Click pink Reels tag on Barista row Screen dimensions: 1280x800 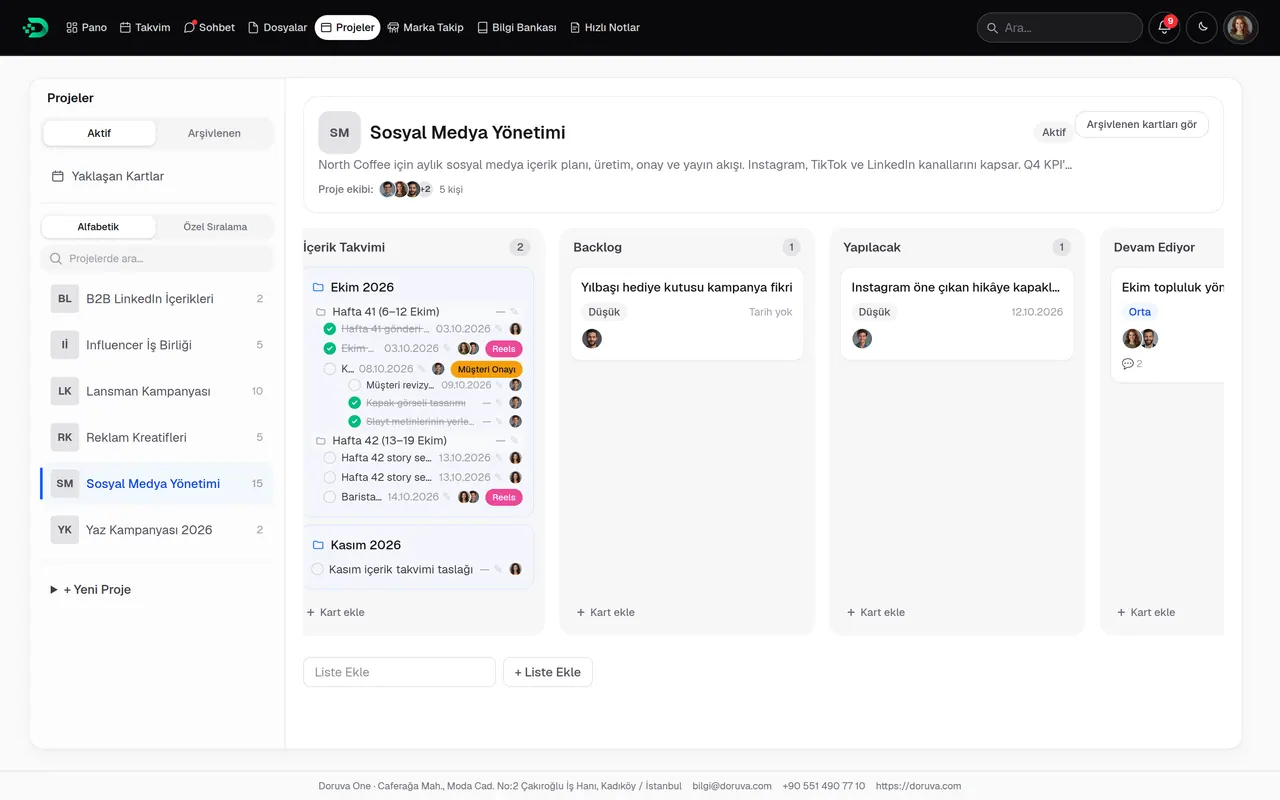pyautogui.click(x=504, y=497)
